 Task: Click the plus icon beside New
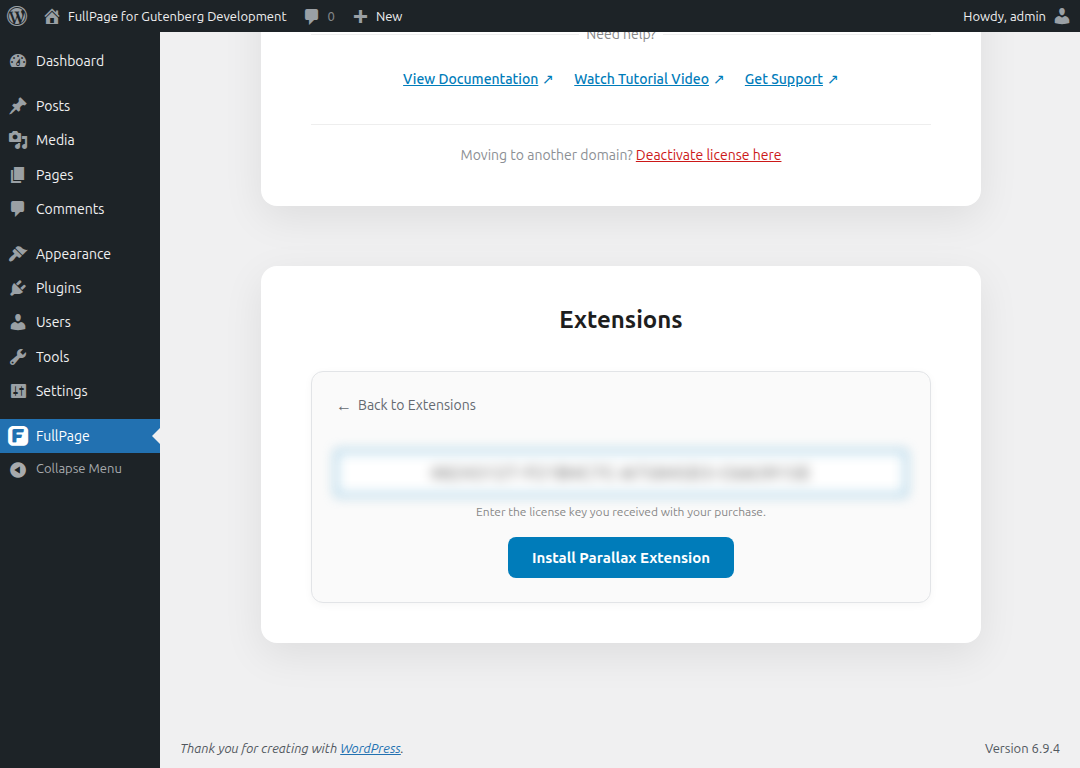point(360,16)
